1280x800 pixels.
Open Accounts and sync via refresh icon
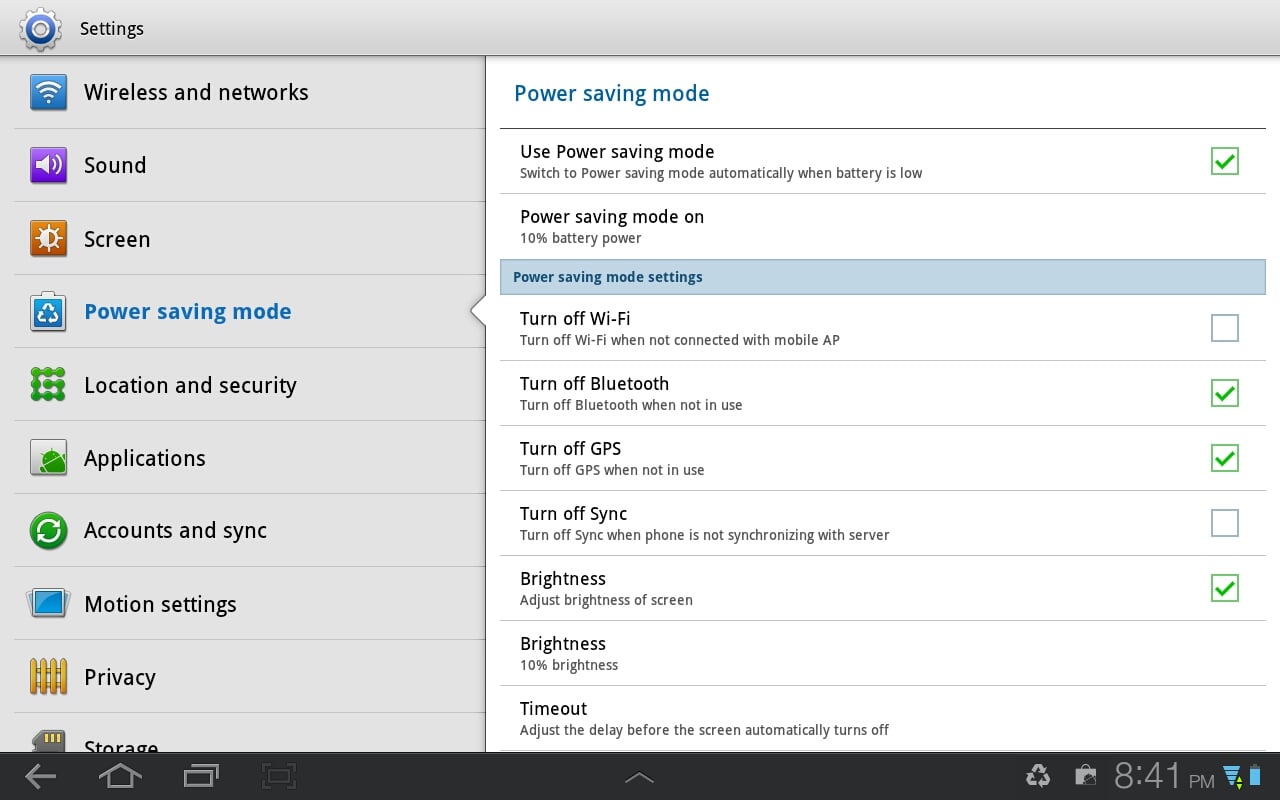tap(47, 531)
